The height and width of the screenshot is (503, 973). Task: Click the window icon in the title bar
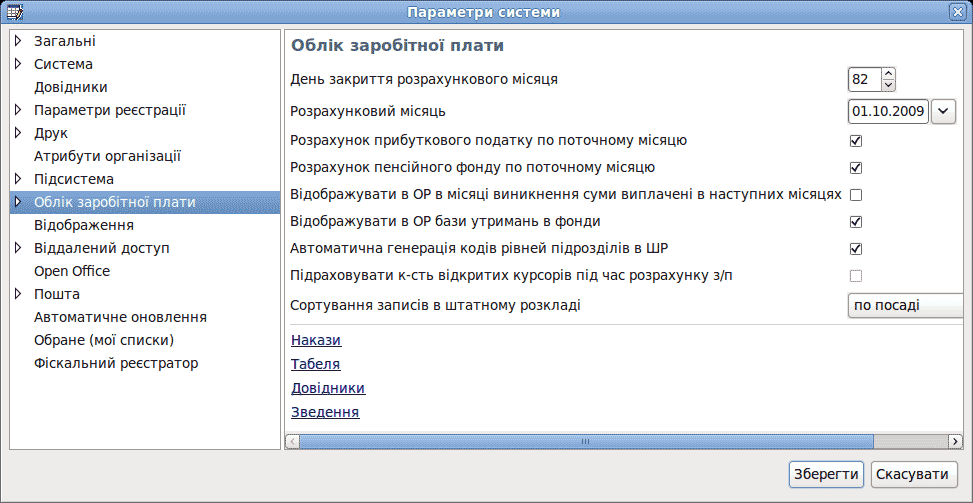[14, 12]
